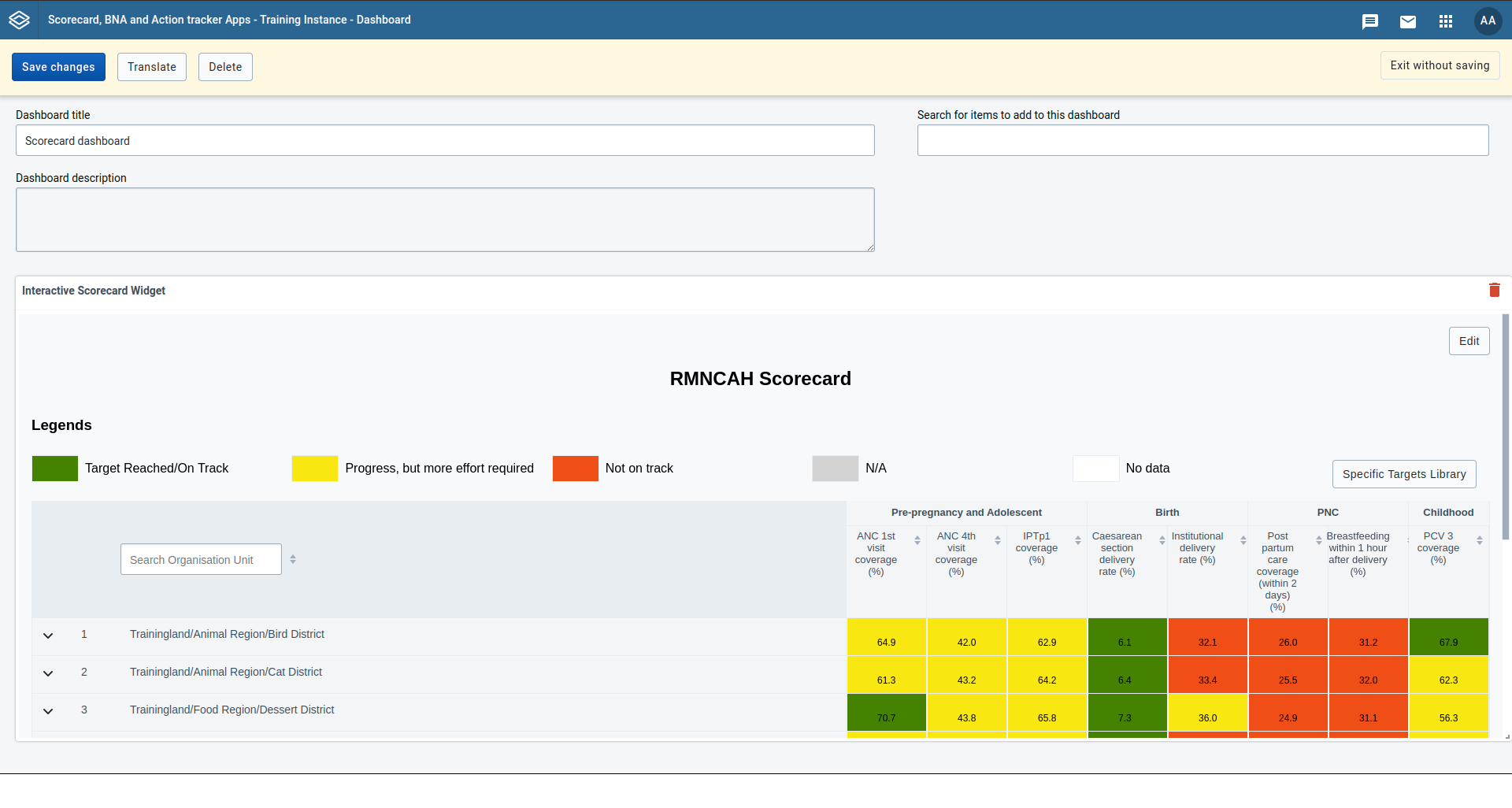Screen dimensions: 1512x808
Task: Sort by ANC 1st visit coverage column
Action: pos(917,540)
